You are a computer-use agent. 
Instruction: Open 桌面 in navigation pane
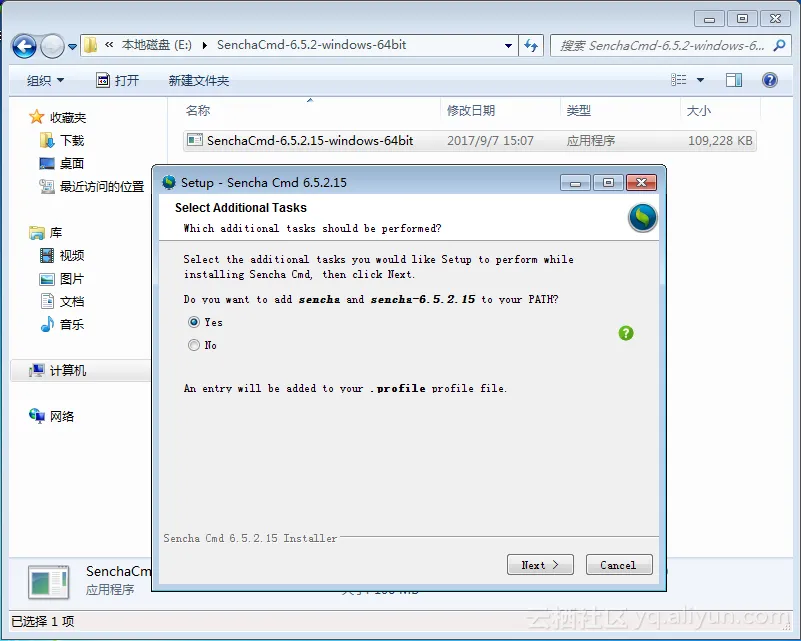coord(62,163)
